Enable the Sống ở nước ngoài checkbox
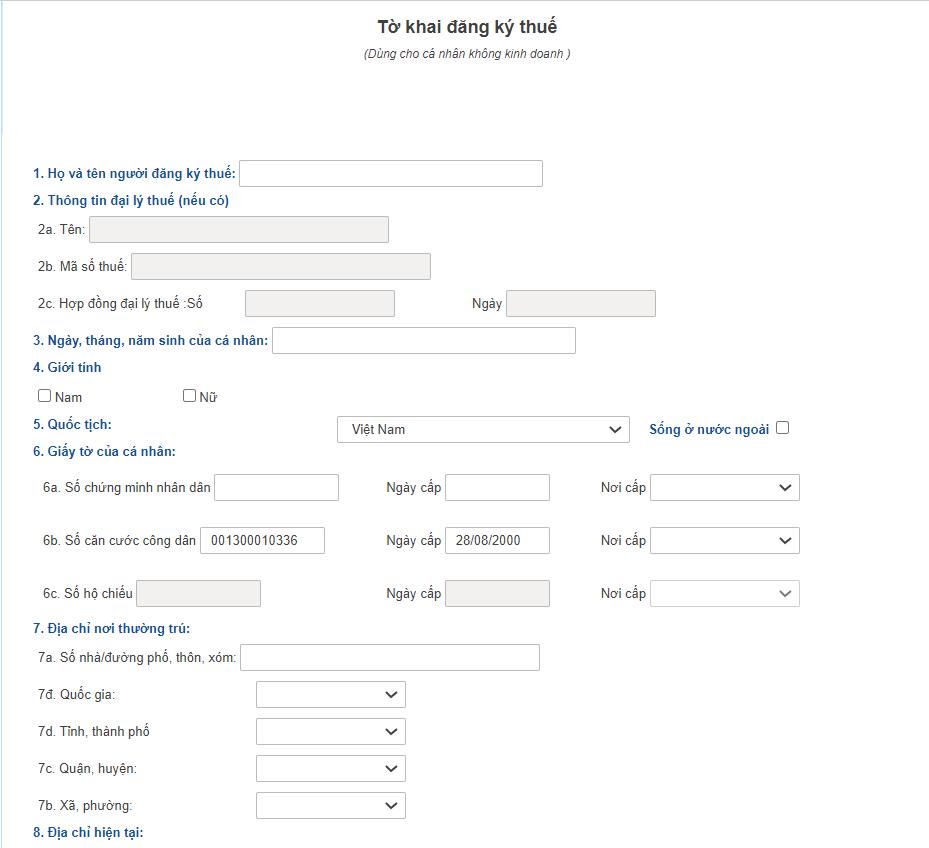929x848 pixels. pos(782,428)
